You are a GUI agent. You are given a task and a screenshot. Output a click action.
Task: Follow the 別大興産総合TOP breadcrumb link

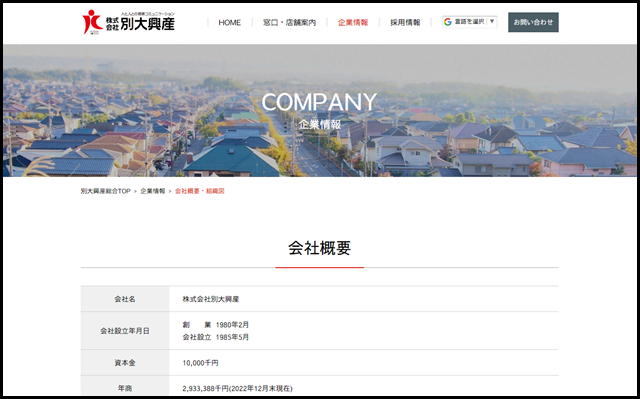[105, 191]
